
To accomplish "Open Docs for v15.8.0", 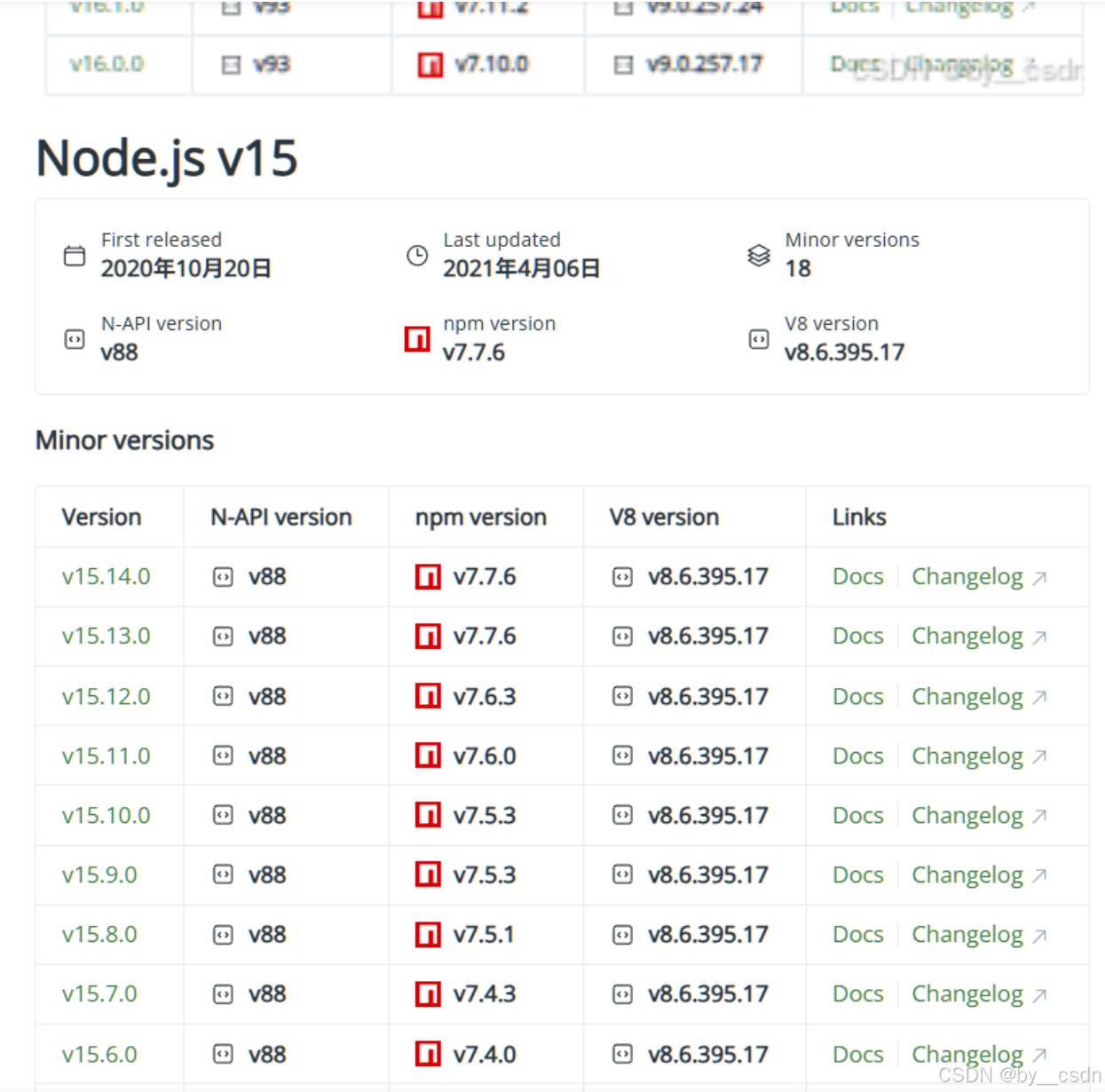I will (858, 935).
